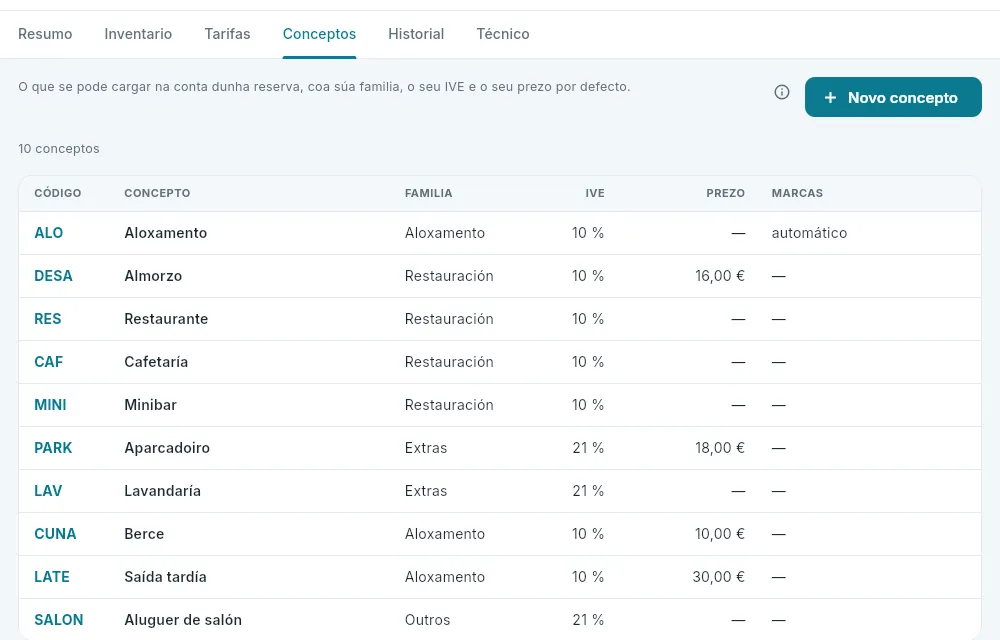Open the CAF concept code

point(48,362)
